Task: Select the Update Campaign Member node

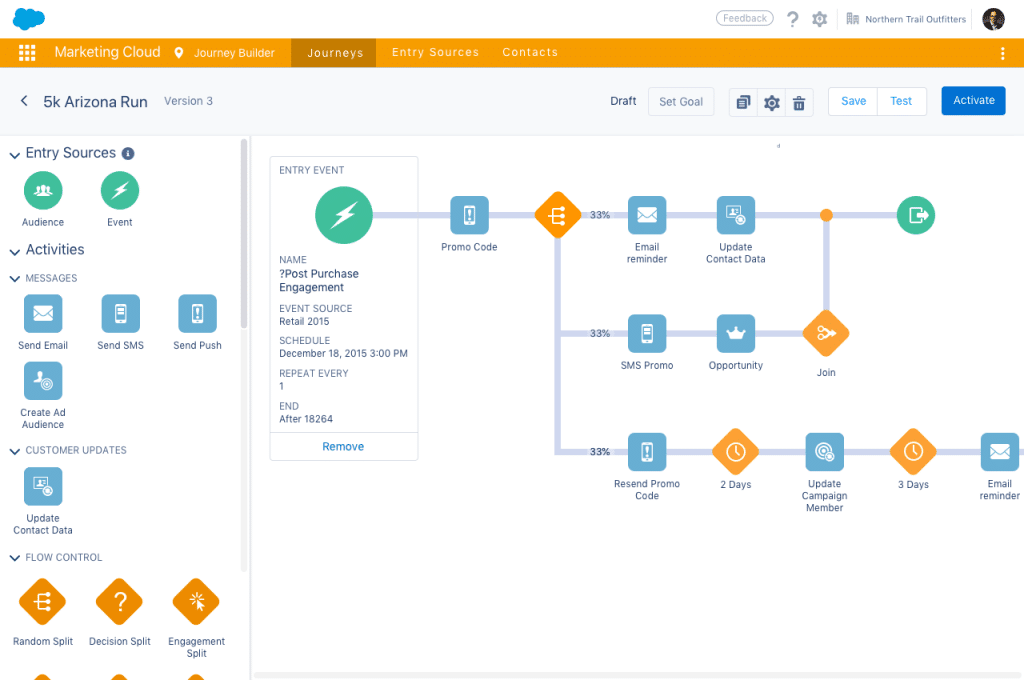Action: point(824,451)
